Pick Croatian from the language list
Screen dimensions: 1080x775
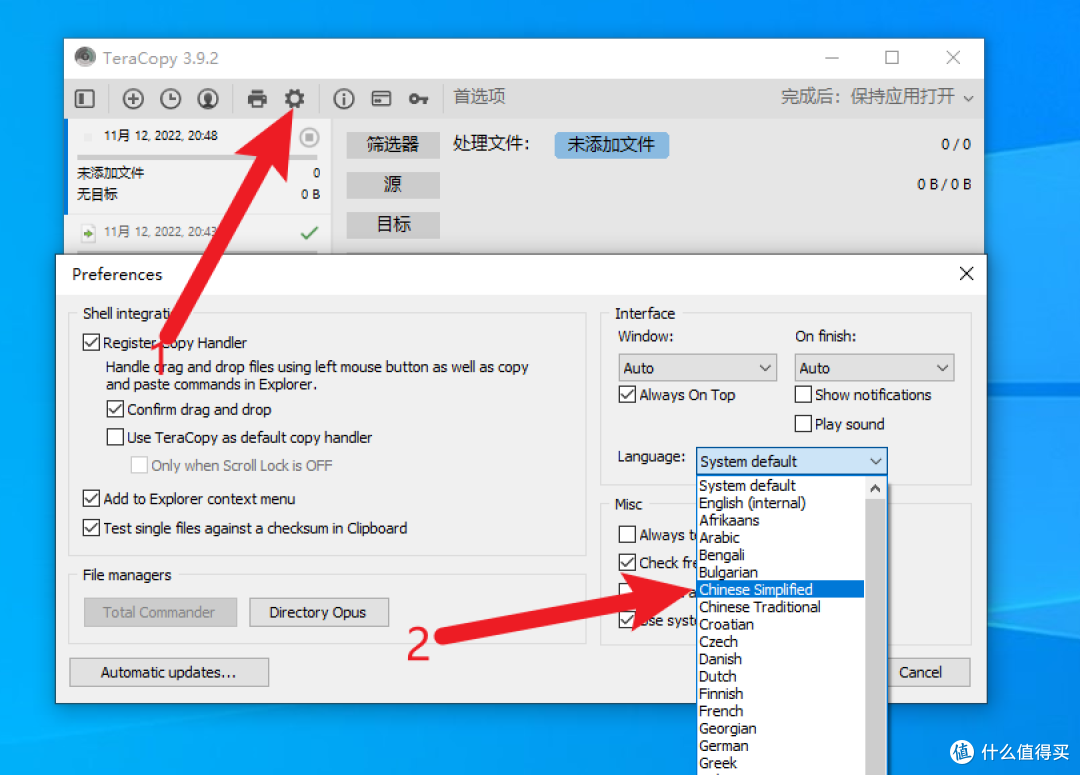point(780,624)
